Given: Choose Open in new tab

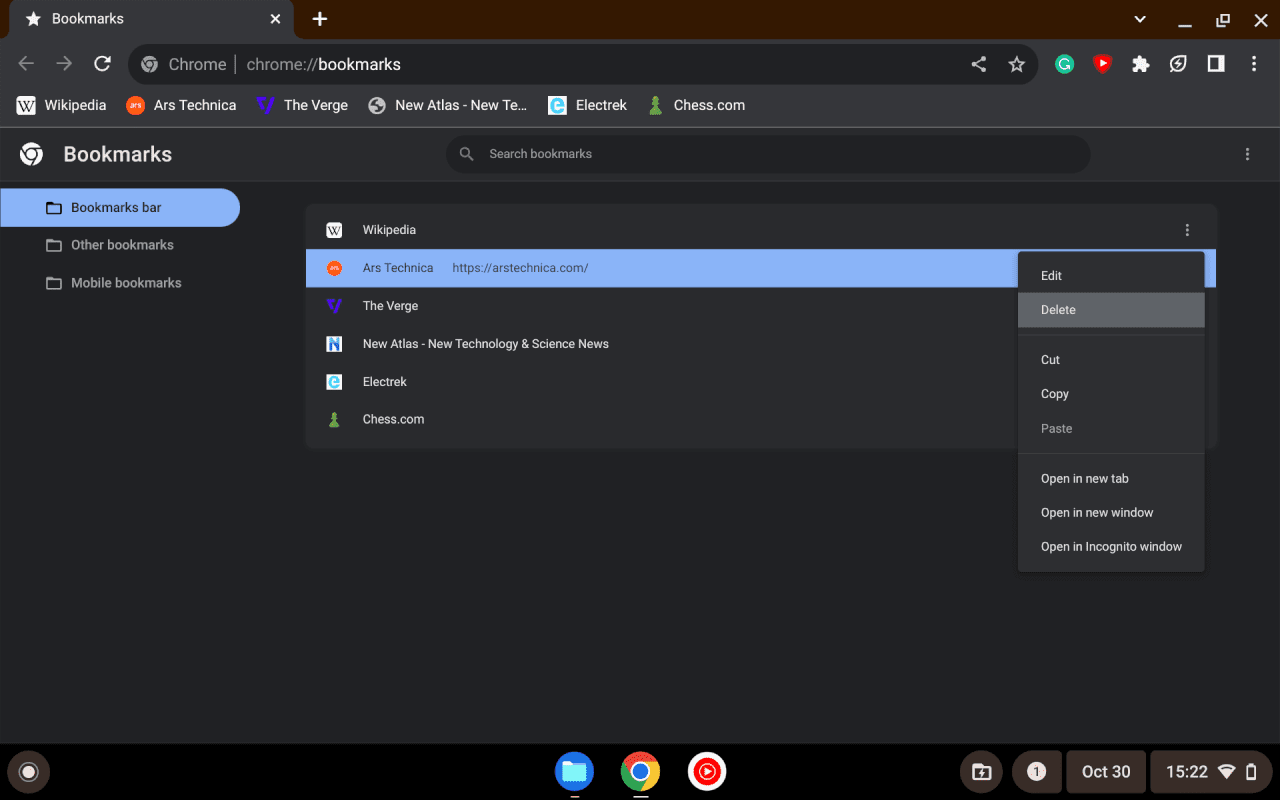Looking at the screenshot, I should [1111, 479].
